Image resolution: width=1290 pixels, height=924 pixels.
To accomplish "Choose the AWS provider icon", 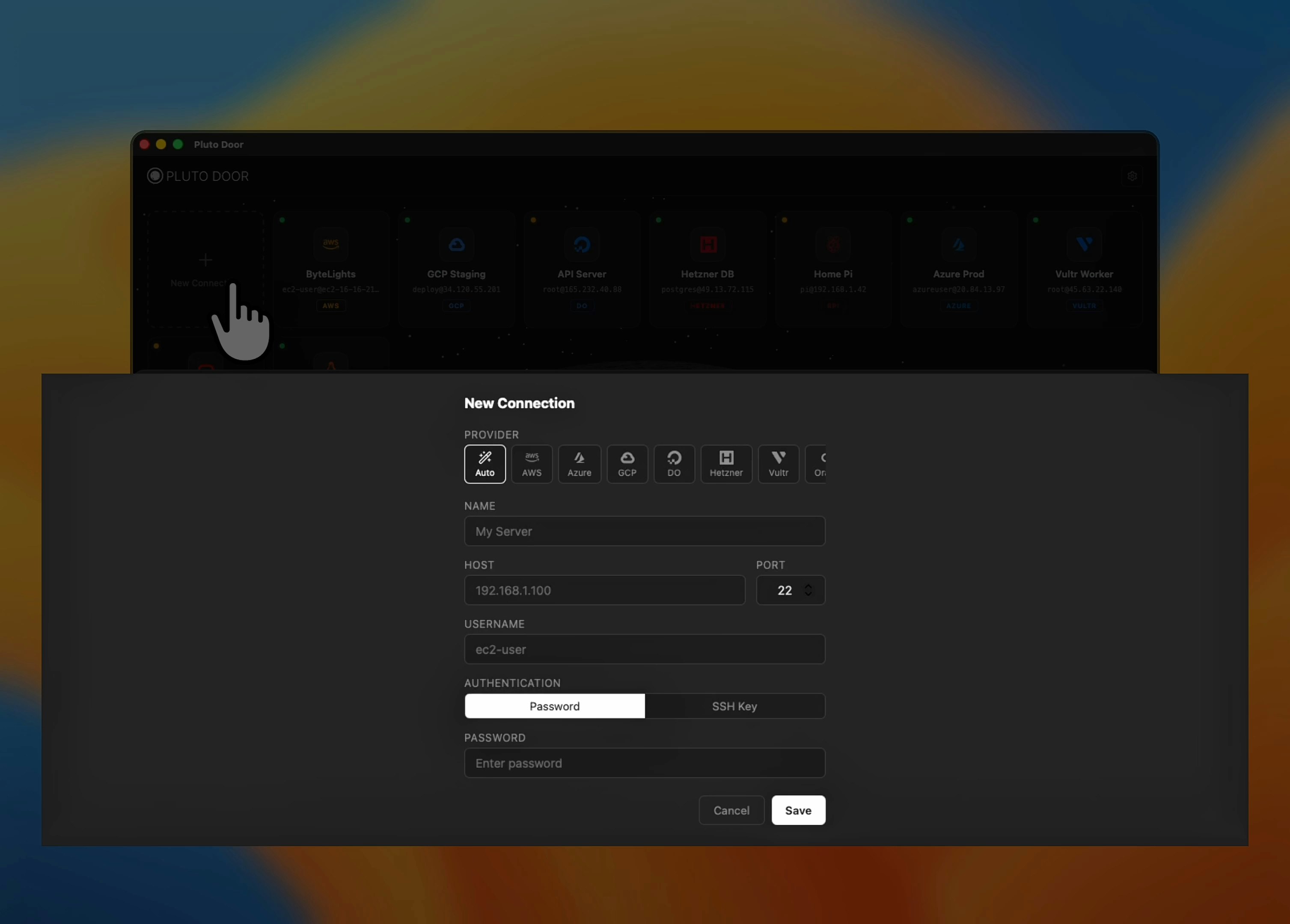I will (x=531, y=463).
